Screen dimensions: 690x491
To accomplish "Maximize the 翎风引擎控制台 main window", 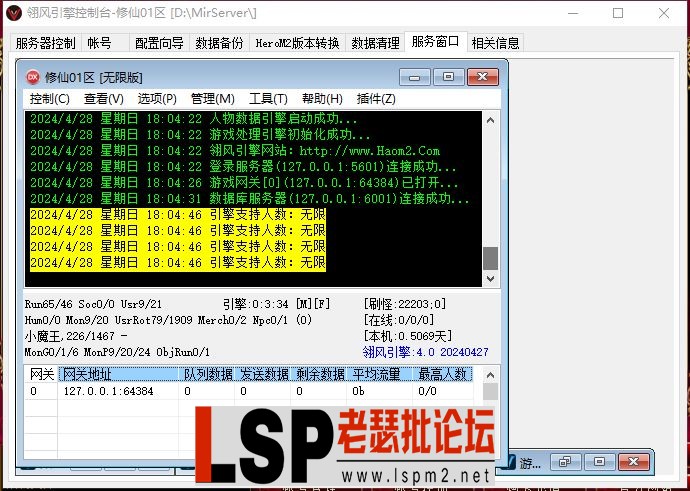I will pos(618,13).
